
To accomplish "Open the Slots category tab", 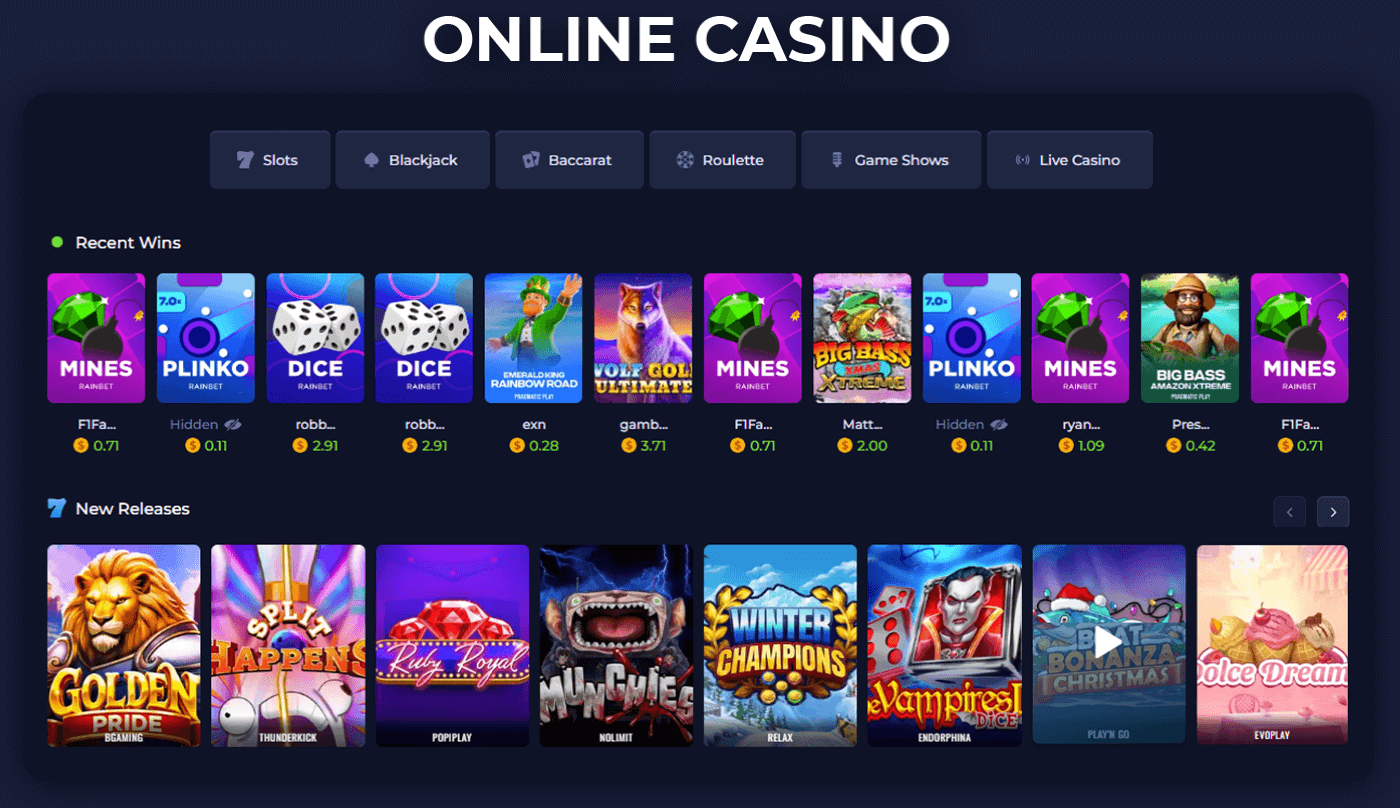I will [270, 160].
